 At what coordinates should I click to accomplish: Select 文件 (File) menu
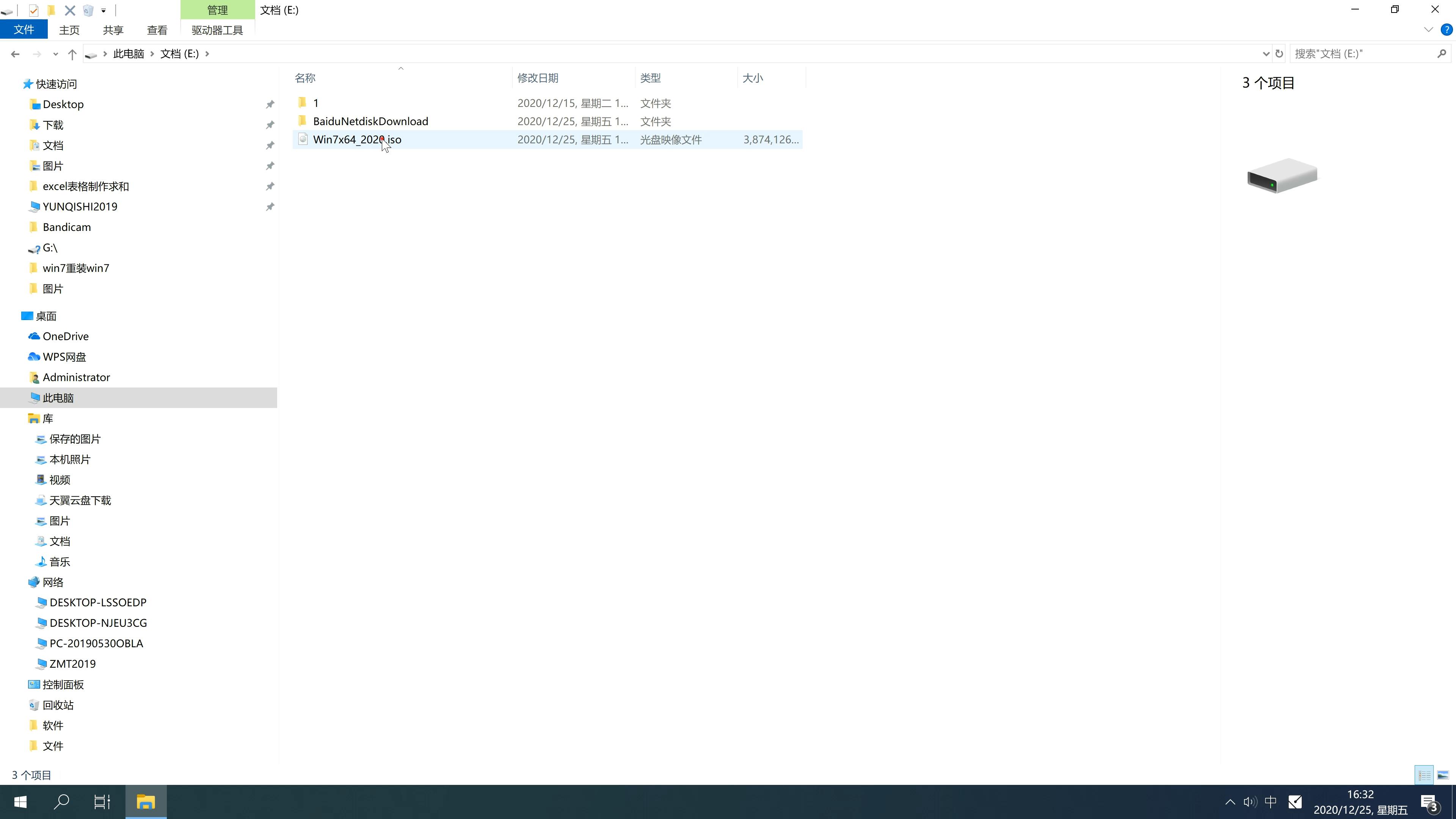[x=23, y=29]
